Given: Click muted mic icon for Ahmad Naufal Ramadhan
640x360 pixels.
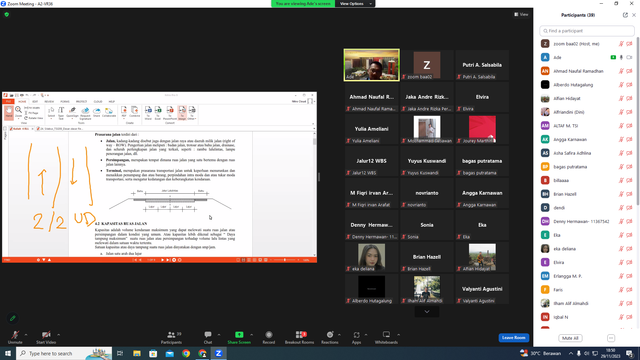Looking at the screenshot, I should coord(621,71).
